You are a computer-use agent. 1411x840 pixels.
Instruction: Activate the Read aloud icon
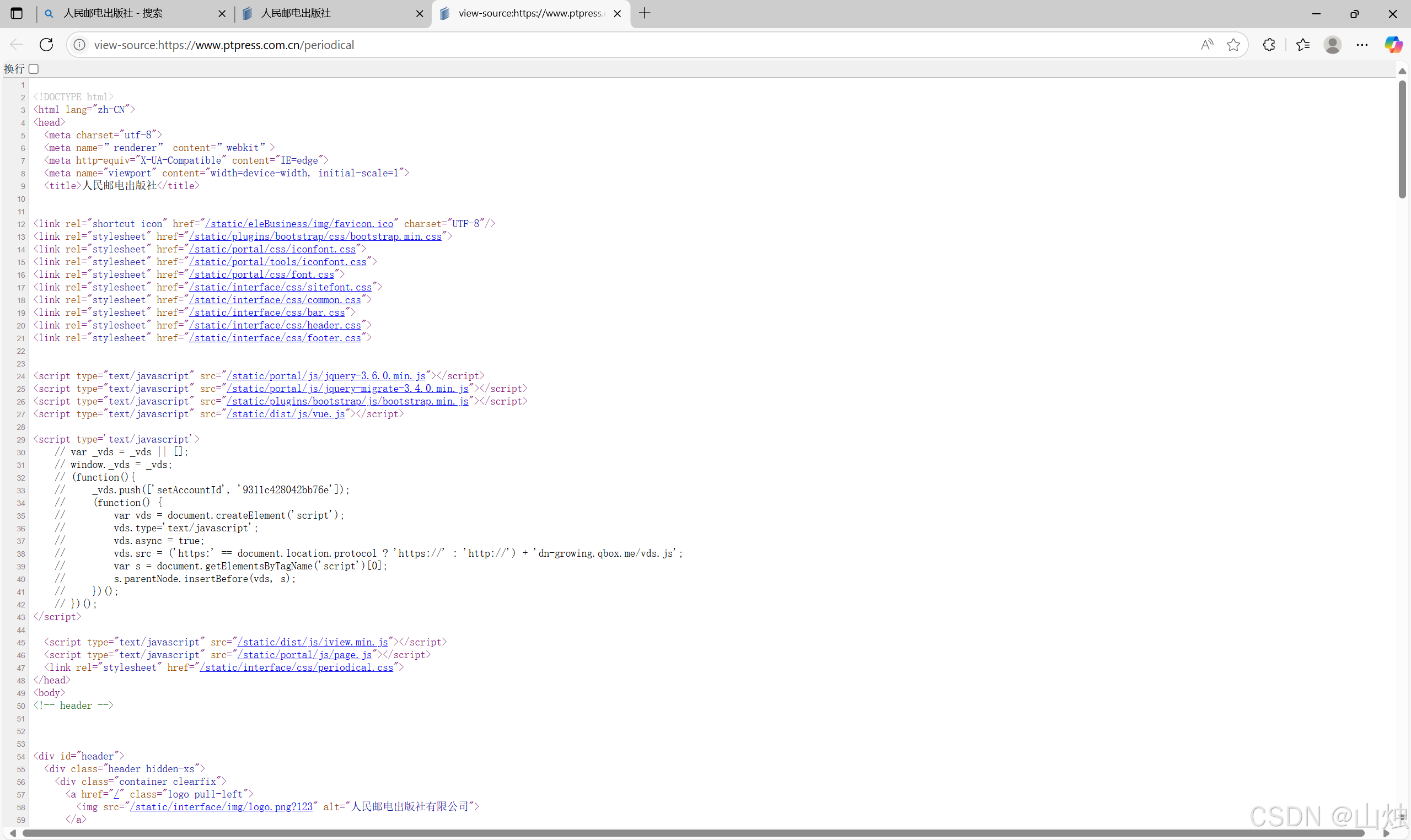1206,45
